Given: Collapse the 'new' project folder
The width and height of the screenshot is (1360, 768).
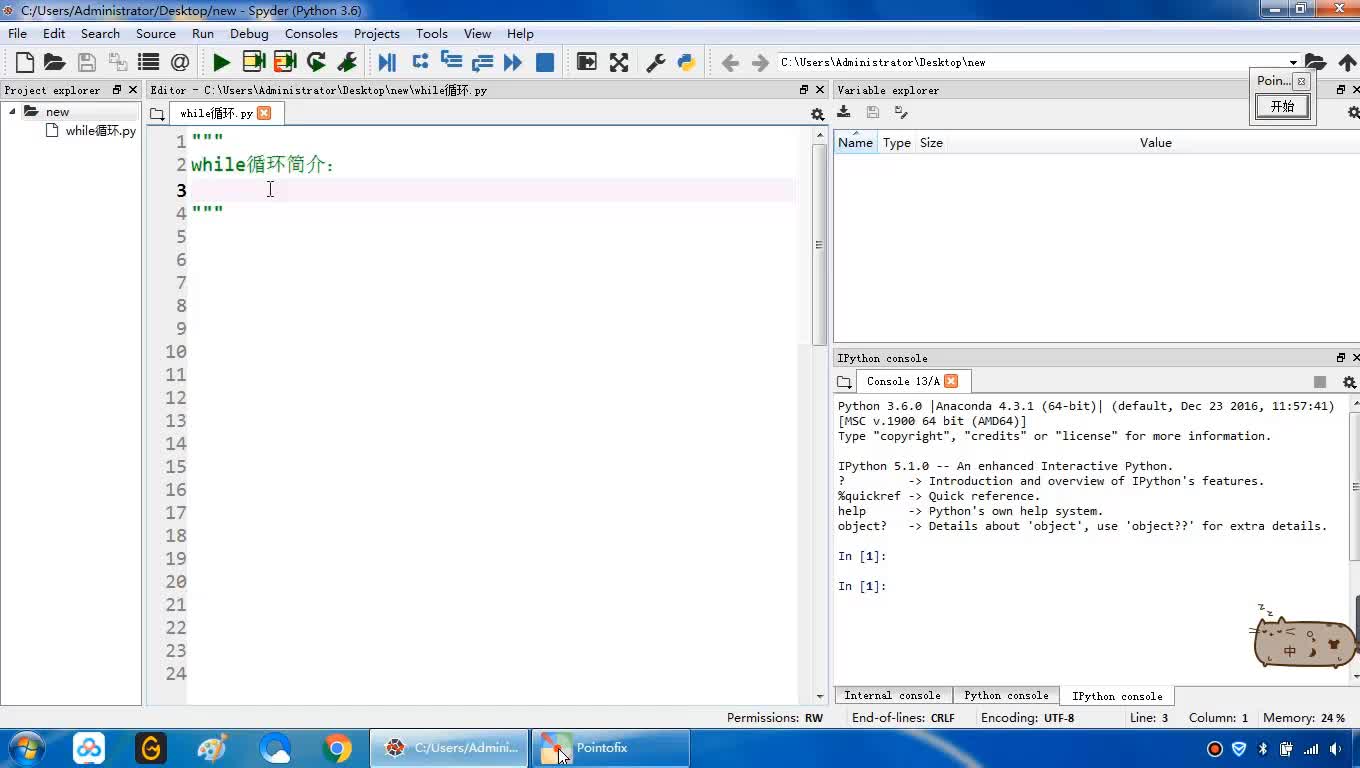Looking at the screenshot, I should tap(13, 112).
